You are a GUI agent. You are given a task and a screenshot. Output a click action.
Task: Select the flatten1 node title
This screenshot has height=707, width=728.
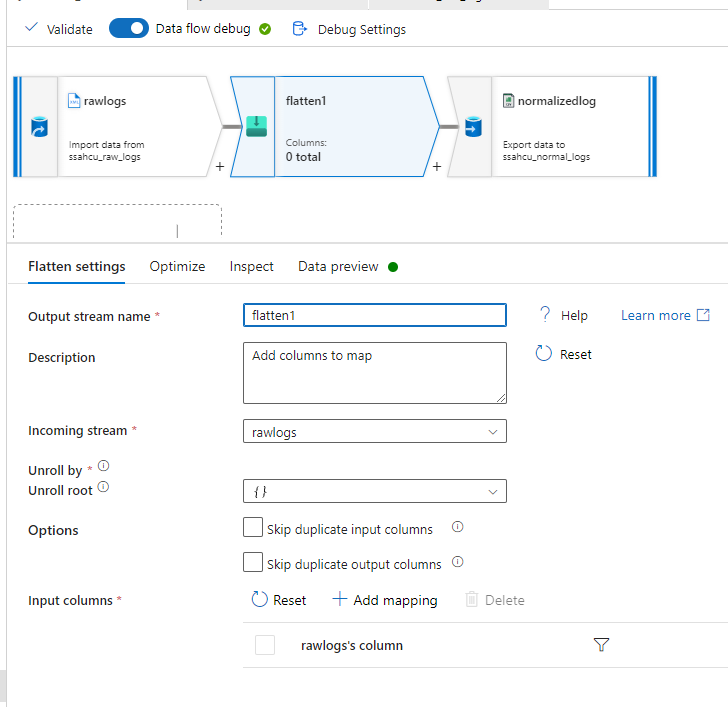click(x=306, y=101)
